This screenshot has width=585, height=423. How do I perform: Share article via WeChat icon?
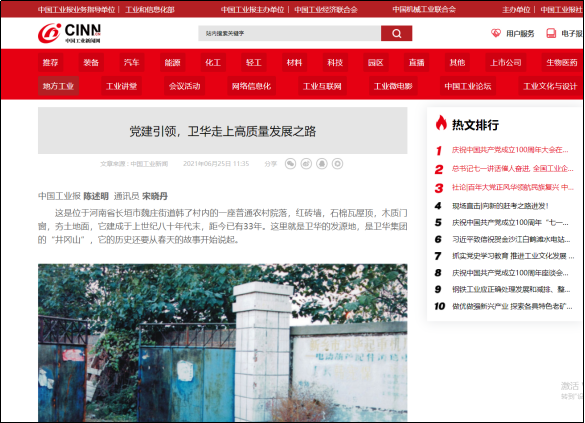(x=290, y=164)
